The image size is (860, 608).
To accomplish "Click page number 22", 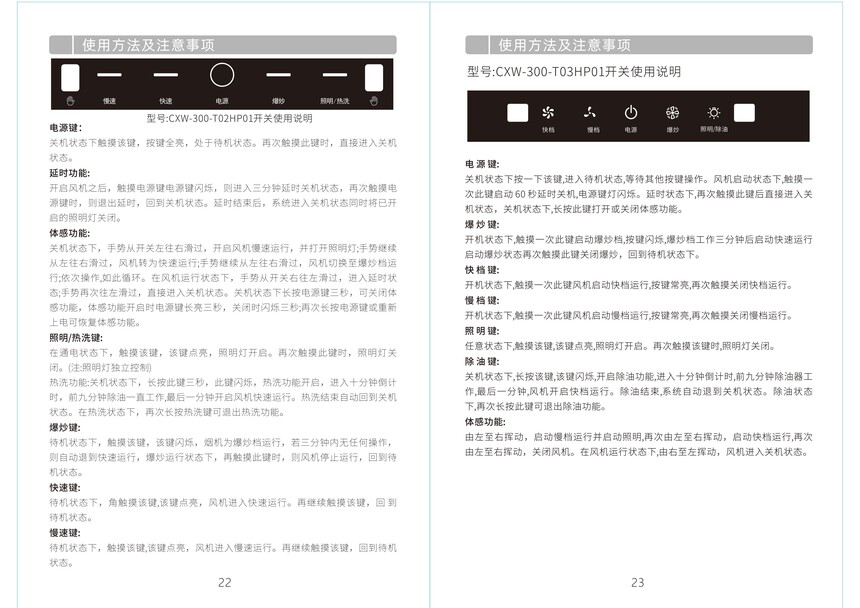I will click(225, 583).
